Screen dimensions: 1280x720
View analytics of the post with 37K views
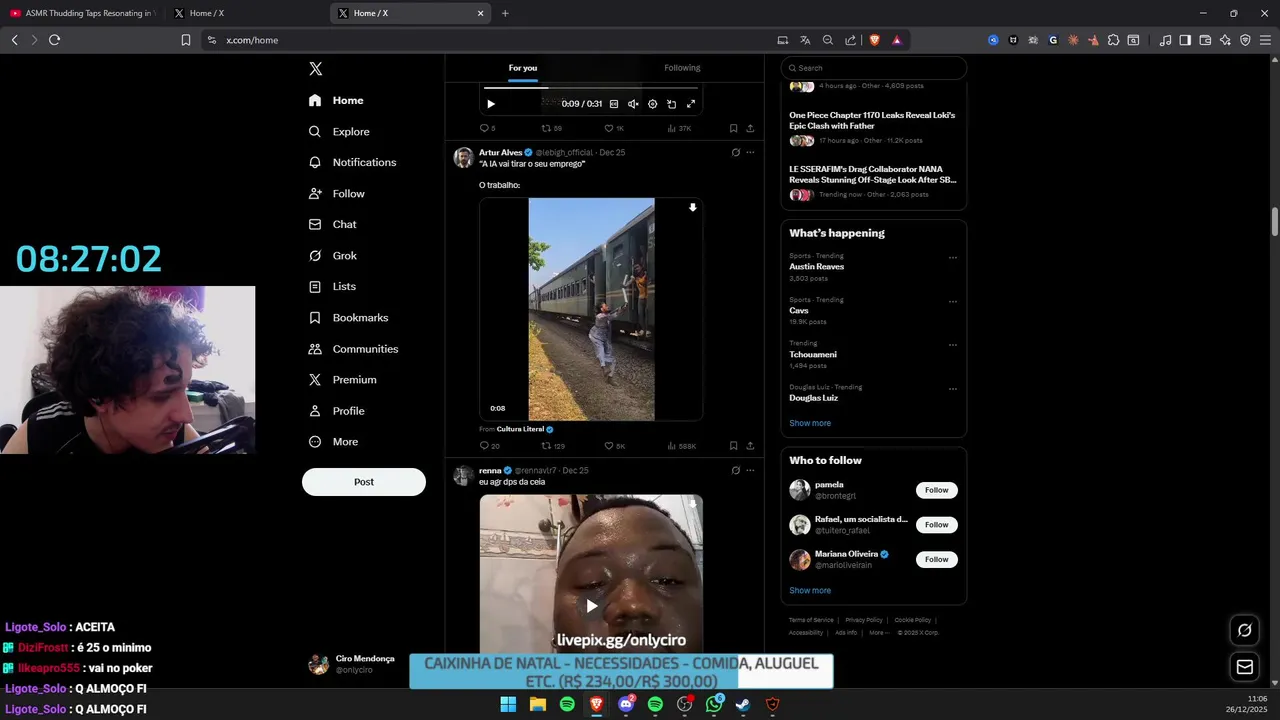point(679,128)
